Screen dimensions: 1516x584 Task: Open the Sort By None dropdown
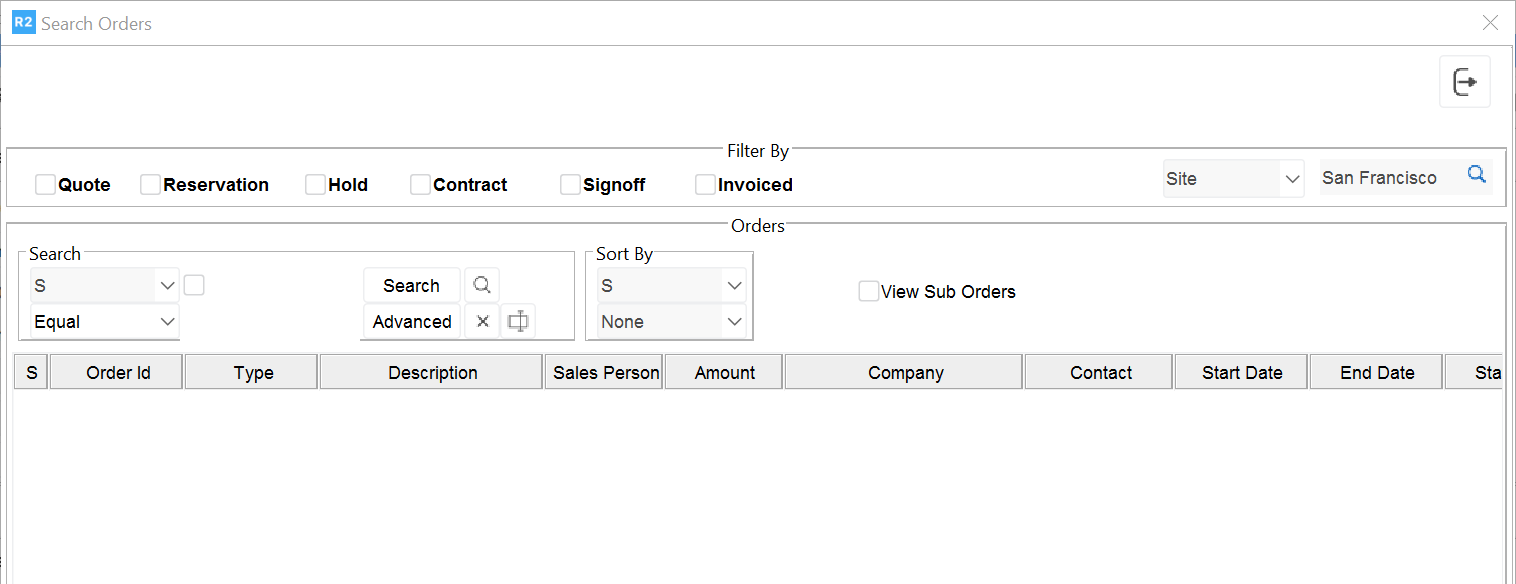tap(671, 322)
